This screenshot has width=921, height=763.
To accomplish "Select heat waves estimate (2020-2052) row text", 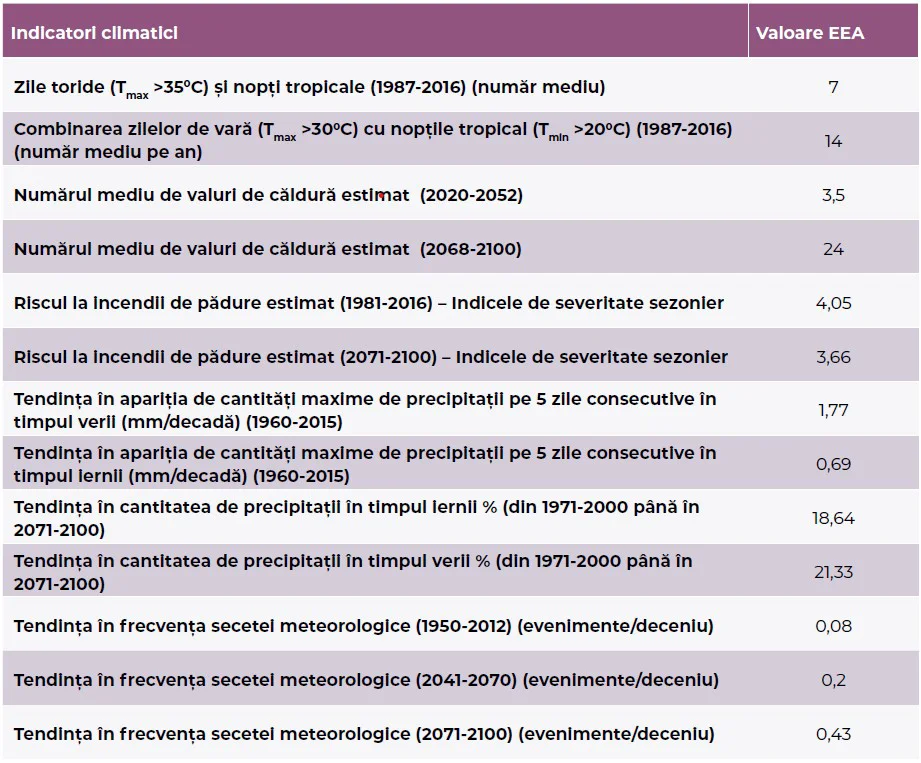I will click(x=268, y=195).
